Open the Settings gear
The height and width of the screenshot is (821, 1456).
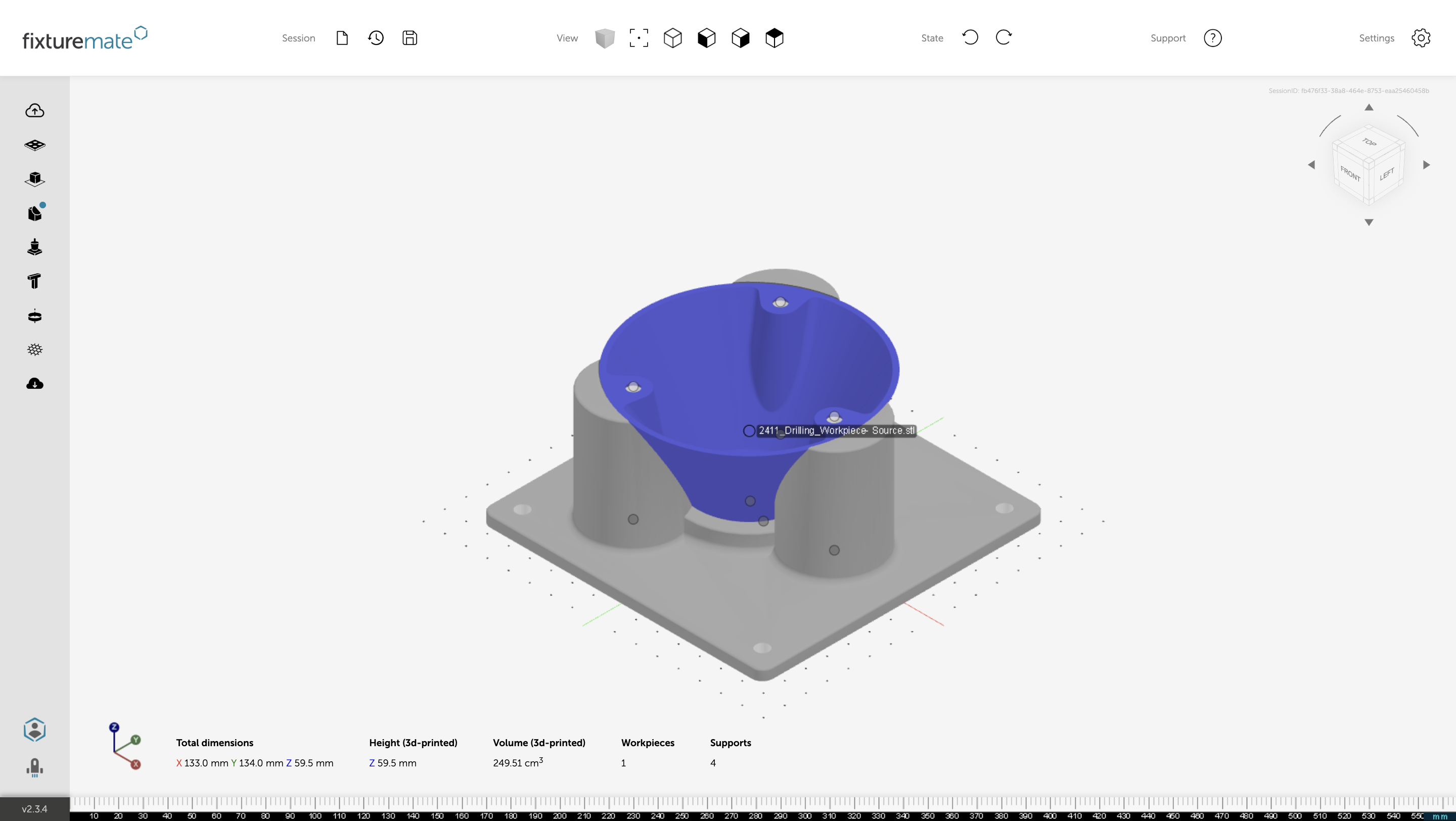pos(1421,38)
